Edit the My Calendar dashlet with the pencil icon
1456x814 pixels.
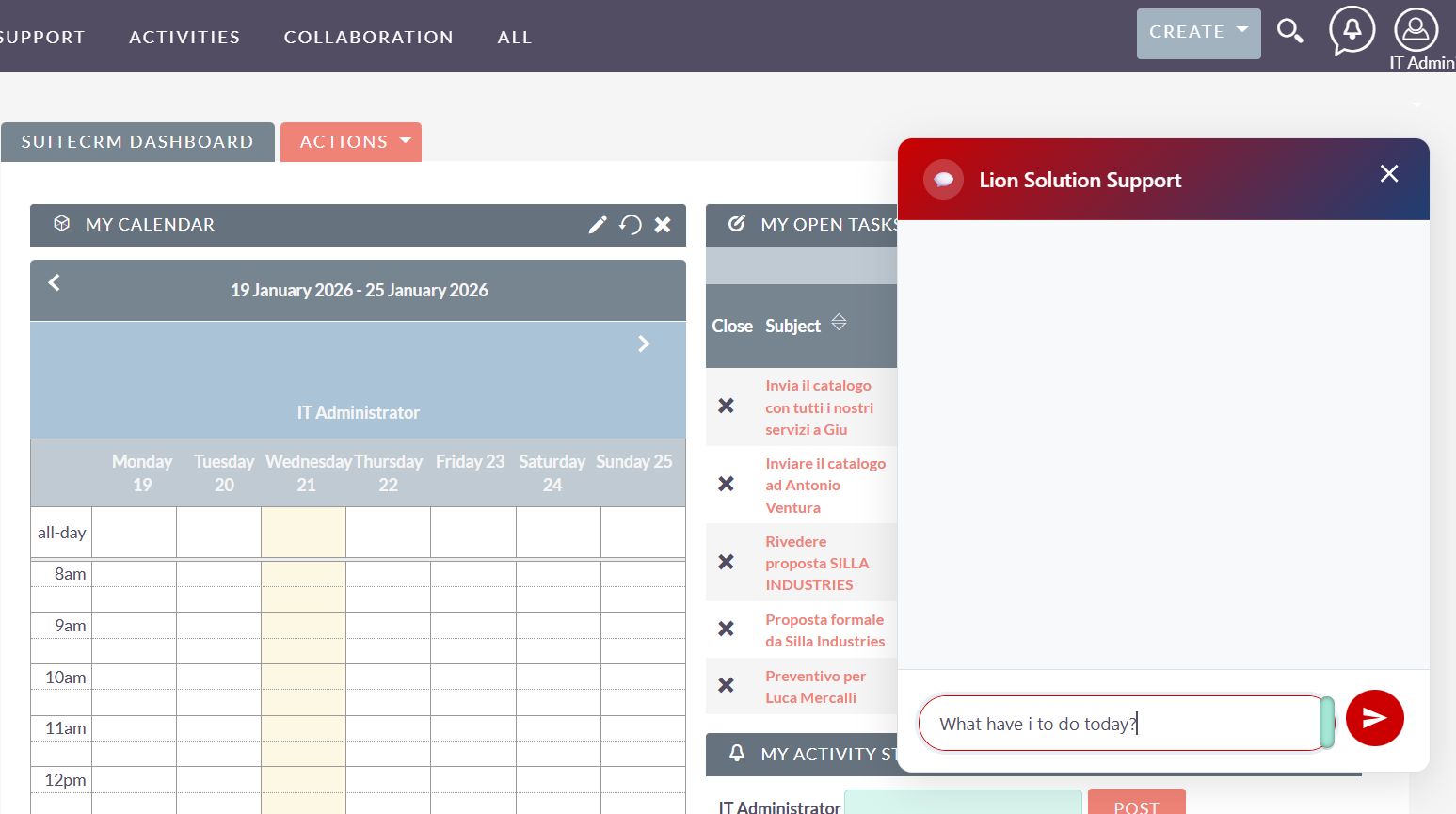598,225
